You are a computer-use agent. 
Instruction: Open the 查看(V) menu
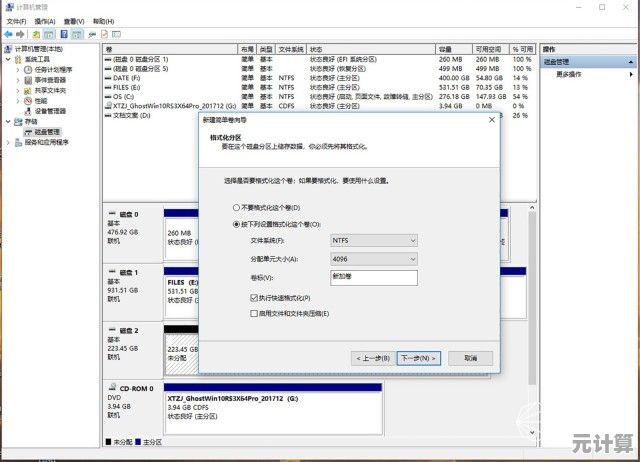coord(73,20)
